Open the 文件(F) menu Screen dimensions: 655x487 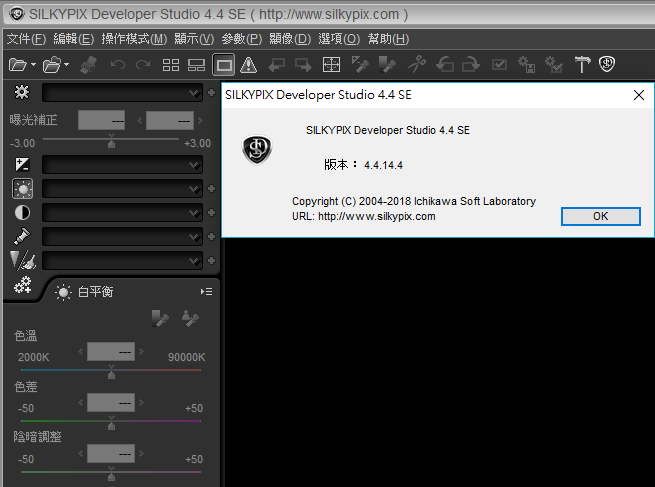26,39
